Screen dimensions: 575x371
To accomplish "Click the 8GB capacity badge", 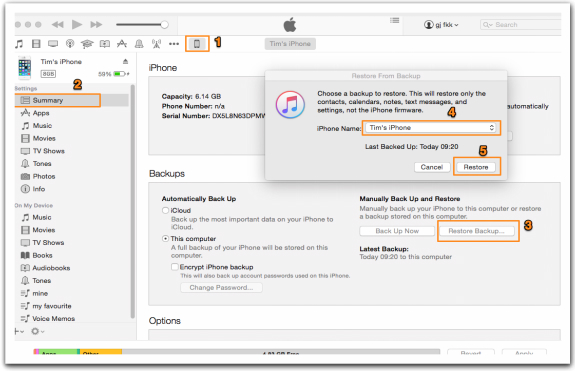I will point(48,74).
